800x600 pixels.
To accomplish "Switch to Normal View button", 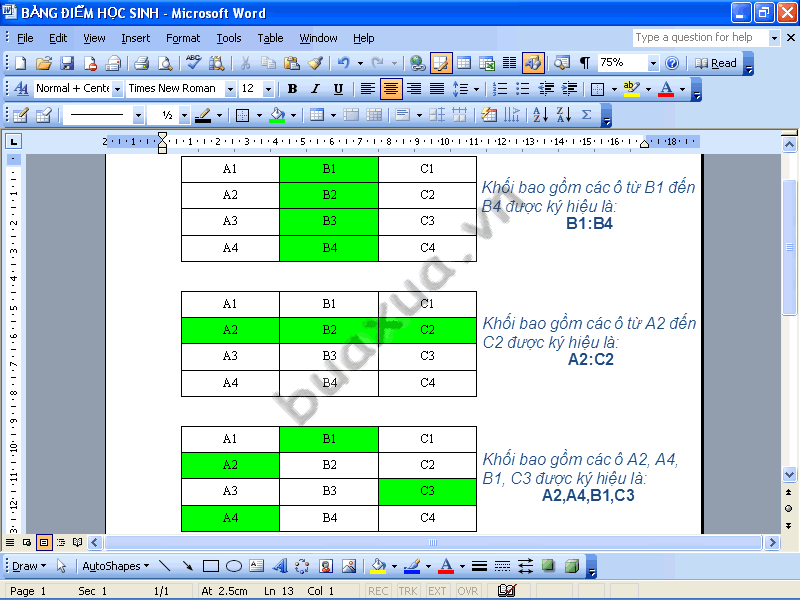I will point(10,542).
